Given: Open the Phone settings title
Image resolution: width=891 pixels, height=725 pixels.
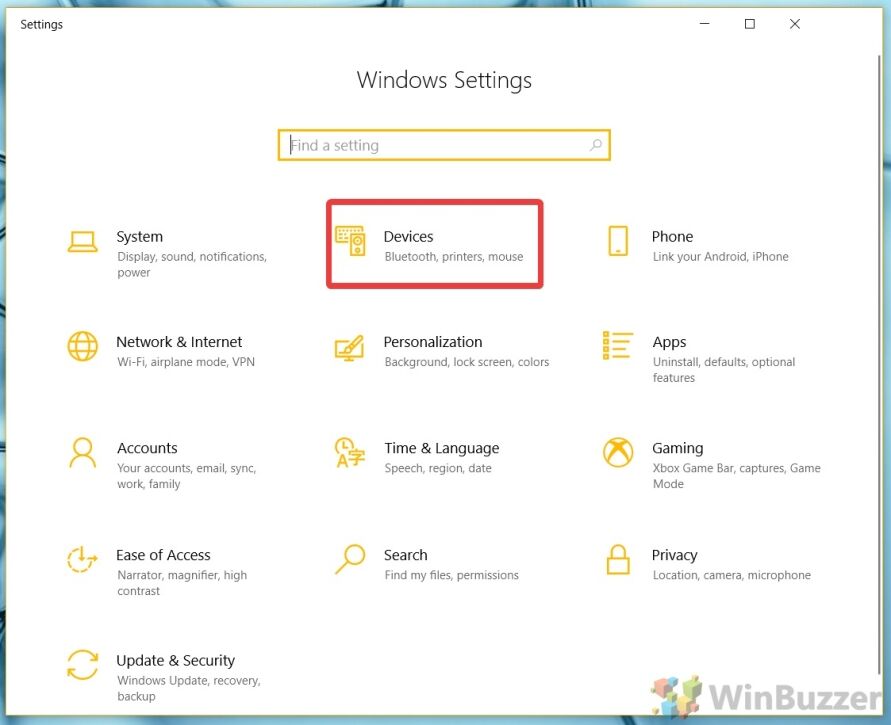Looking at the screenshot, I should point(672,236).
